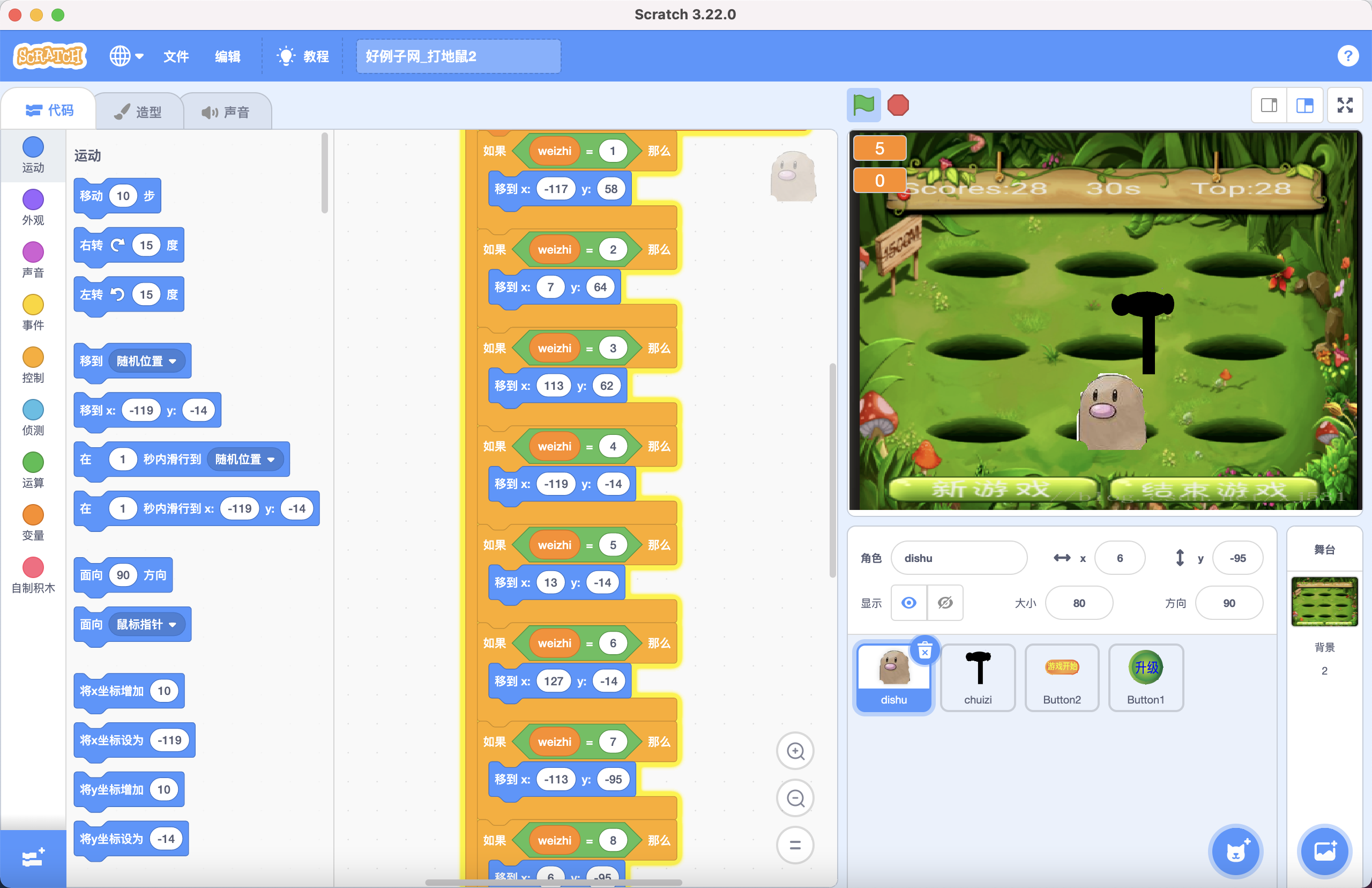Choose a new sprite with cat button
Screen dimensions: 1372x888
(1235, 851)
